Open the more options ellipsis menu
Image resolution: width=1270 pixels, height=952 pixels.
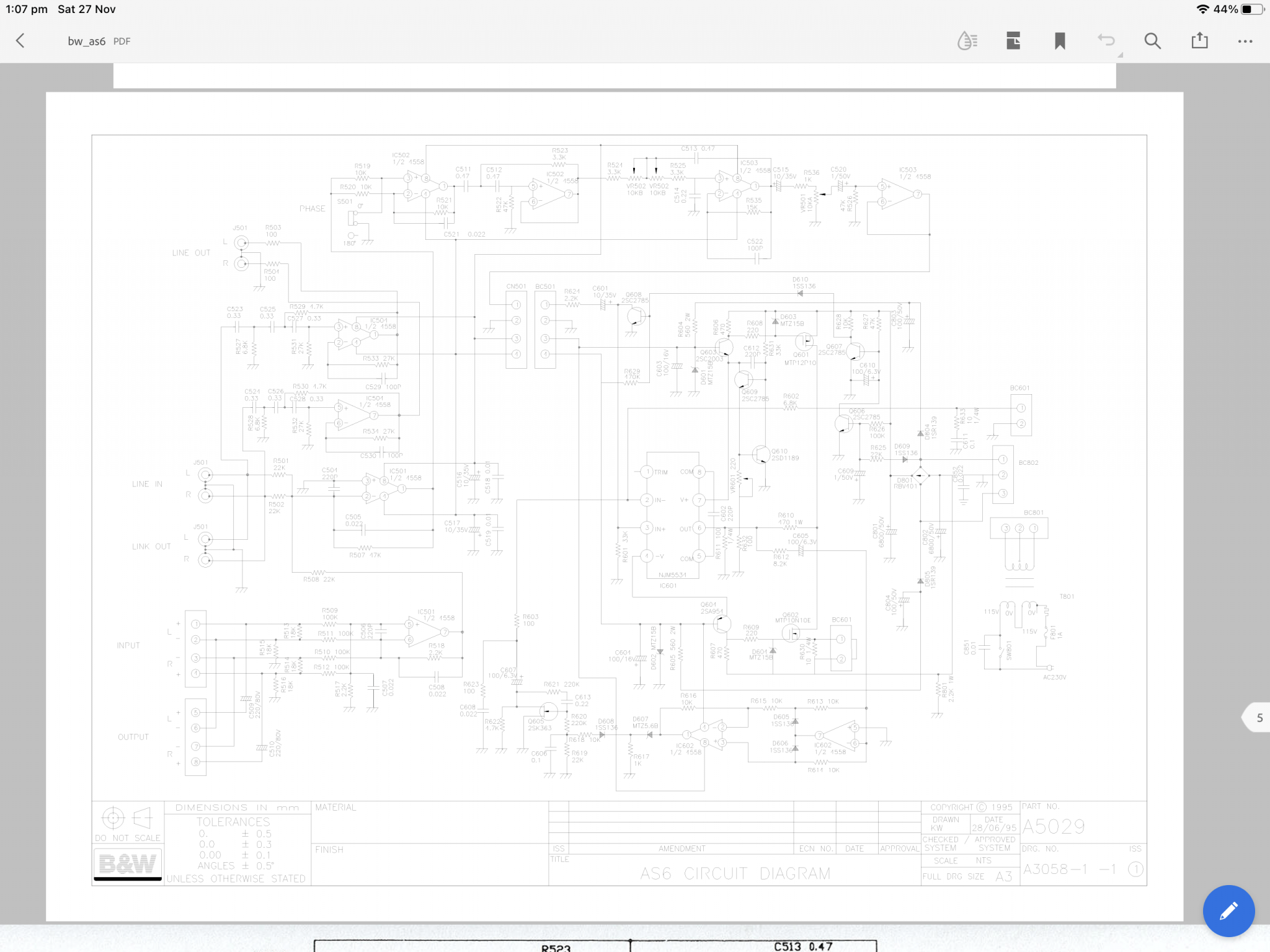(1245, 42)
